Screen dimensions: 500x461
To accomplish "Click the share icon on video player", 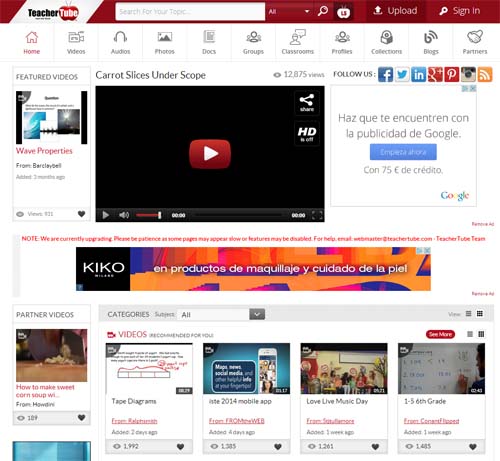I will tap(307, 103).
